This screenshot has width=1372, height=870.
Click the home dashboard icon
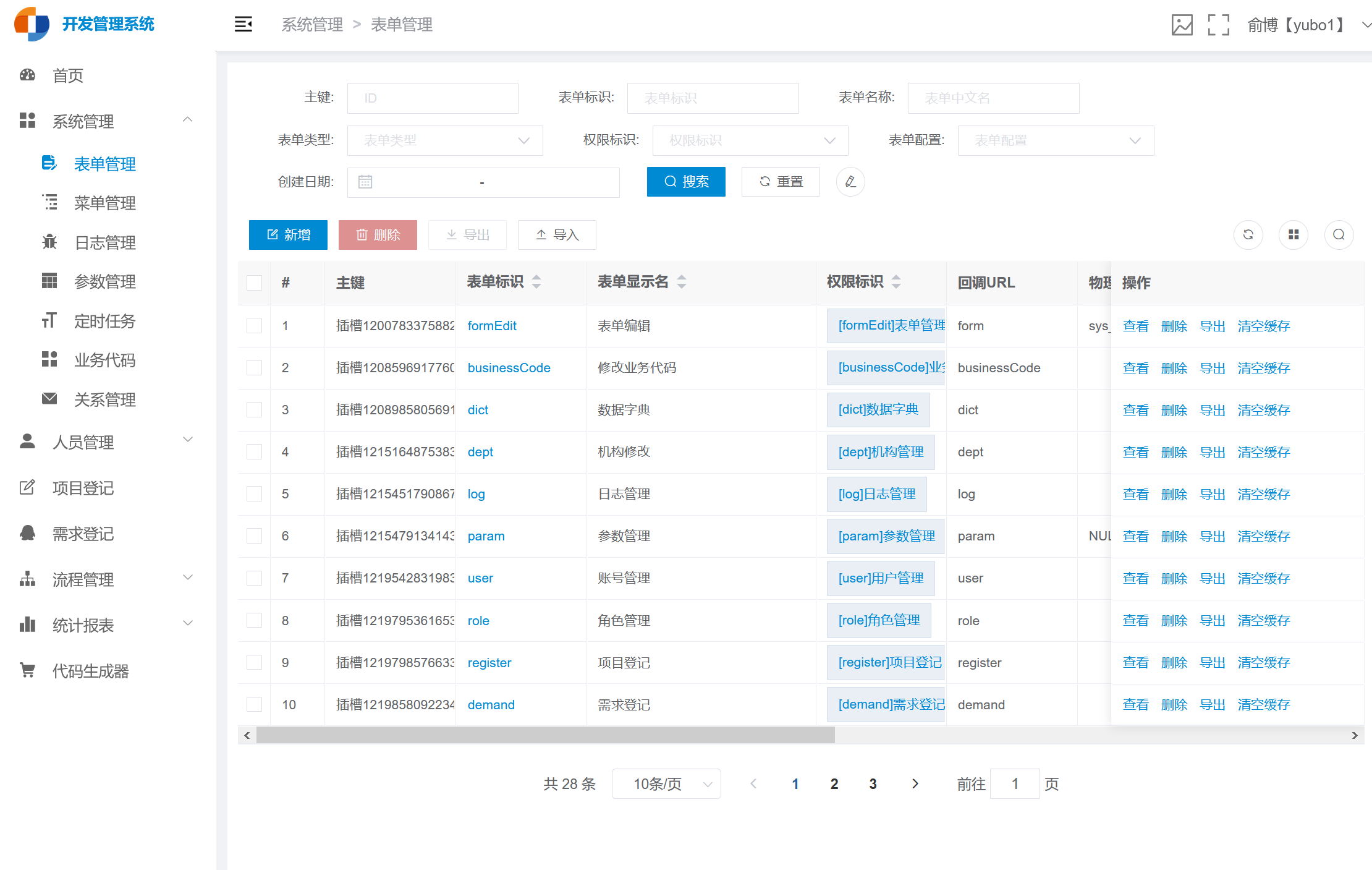(28, 75)
